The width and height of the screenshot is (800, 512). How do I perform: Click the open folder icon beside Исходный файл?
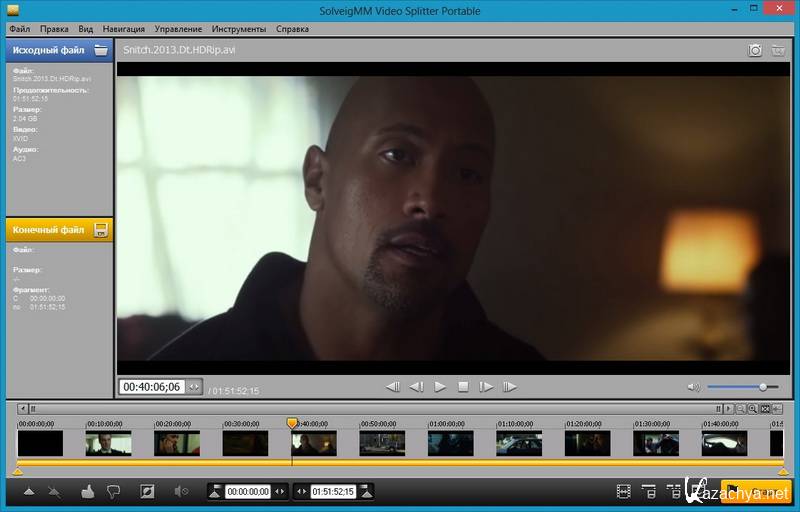(x=101, y=49)
